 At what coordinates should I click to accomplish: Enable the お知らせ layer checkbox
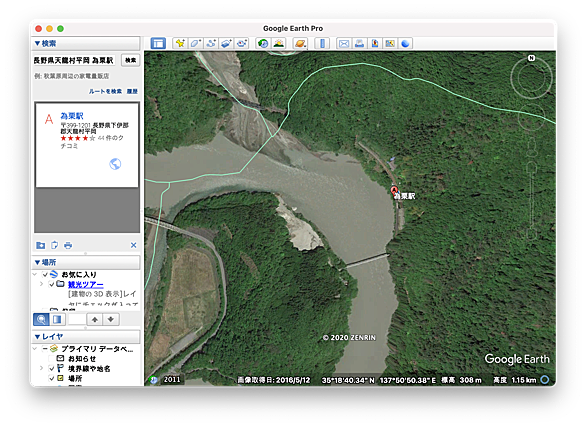click(x=52, y=358)
